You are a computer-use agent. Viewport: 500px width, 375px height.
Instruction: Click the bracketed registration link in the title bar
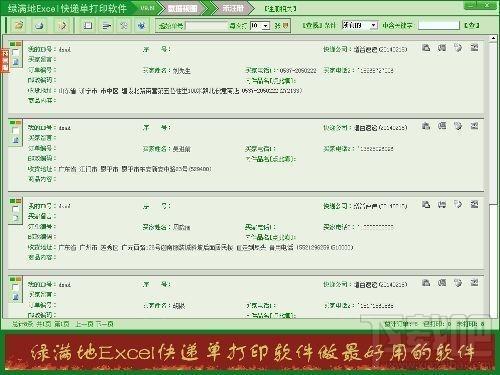(280, 9)
